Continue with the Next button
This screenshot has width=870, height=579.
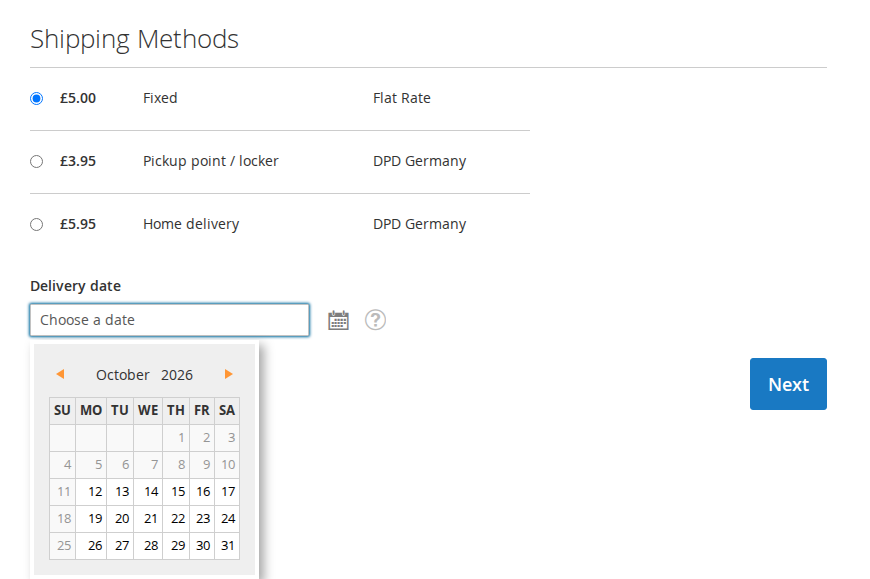[788, 384]
